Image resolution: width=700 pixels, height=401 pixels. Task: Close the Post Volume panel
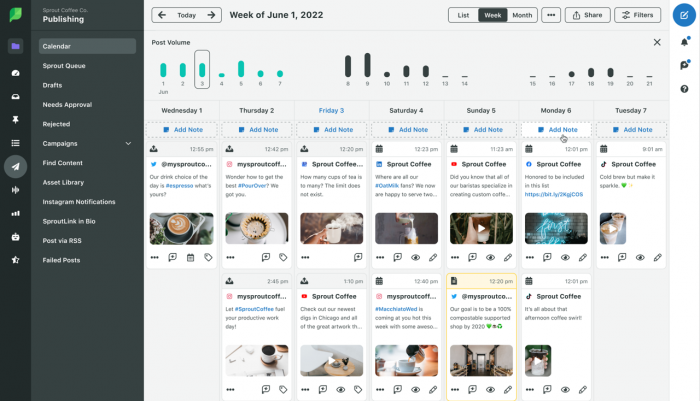(657, 42)
